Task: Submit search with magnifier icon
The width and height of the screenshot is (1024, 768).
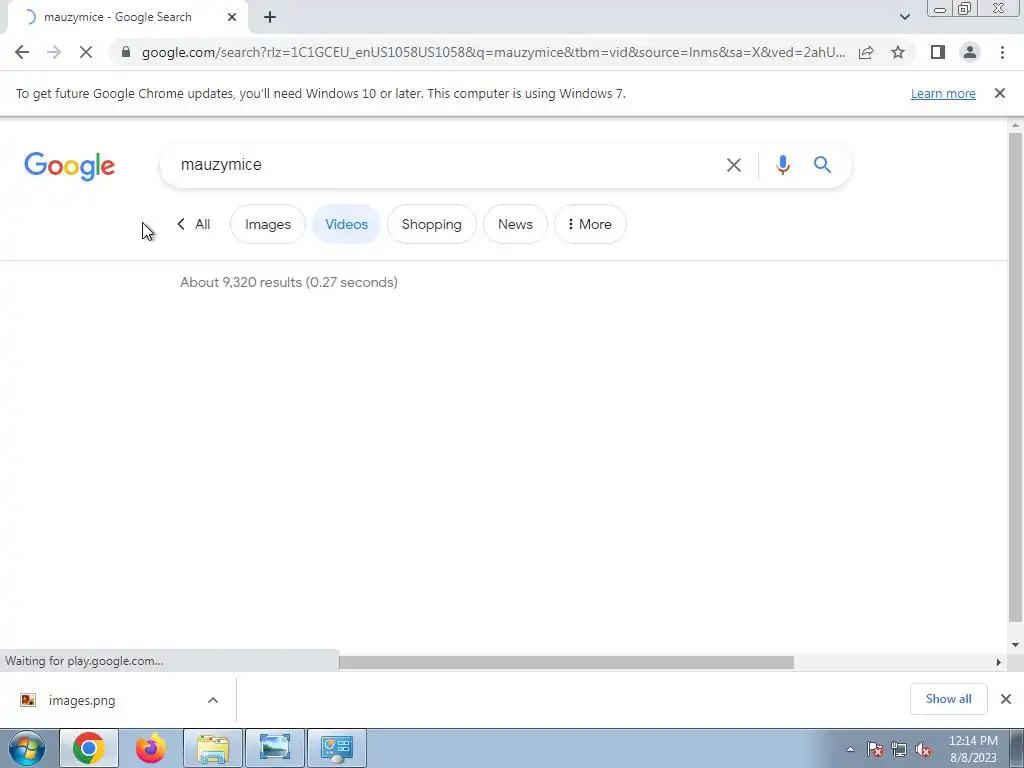Action: click(x=822, y=165)
